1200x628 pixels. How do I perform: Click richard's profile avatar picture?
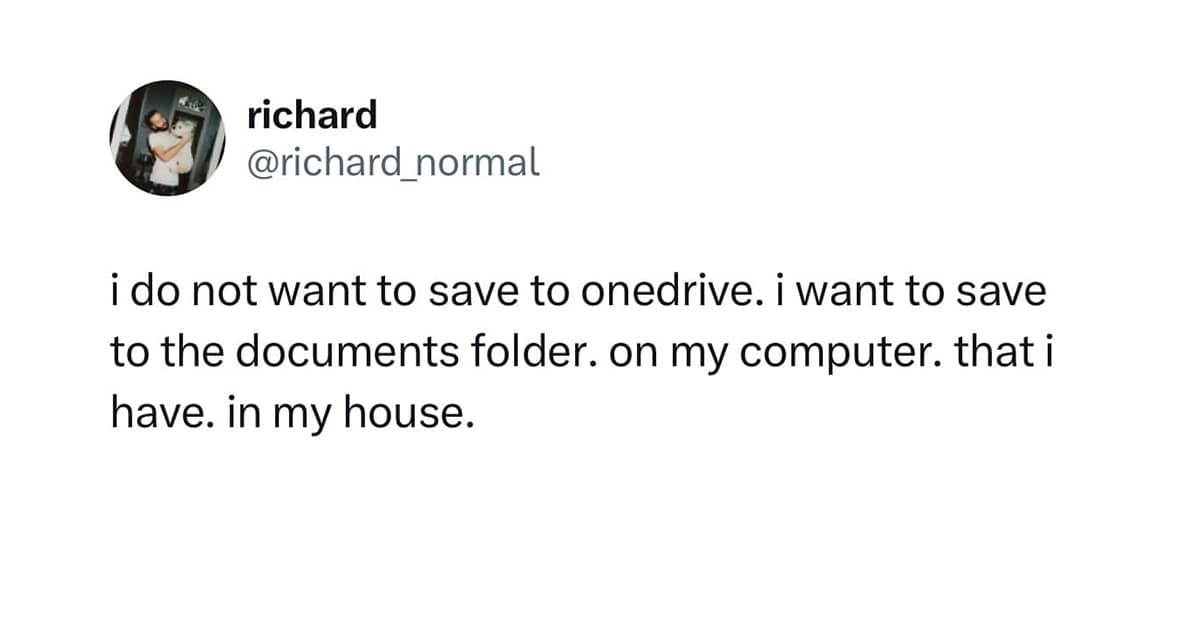[x=164, y=138]
